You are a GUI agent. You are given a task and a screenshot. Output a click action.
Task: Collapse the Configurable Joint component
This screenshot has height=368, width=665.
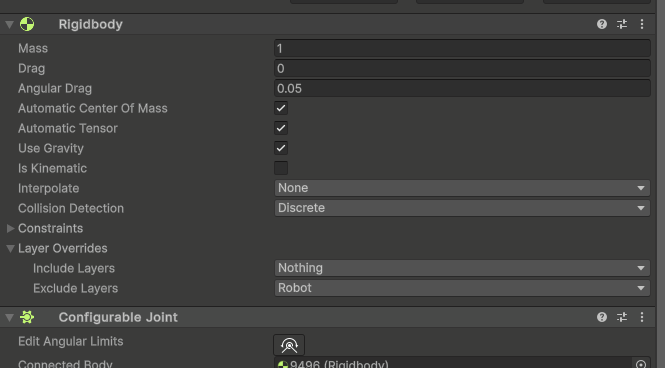pos(9,317)
